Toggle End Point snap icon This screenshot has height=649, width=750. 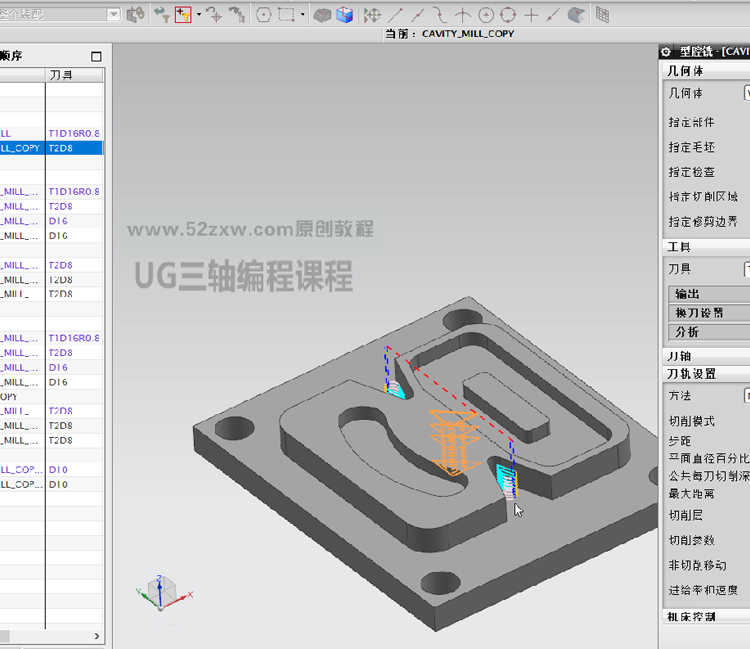(x=395, y=15)
